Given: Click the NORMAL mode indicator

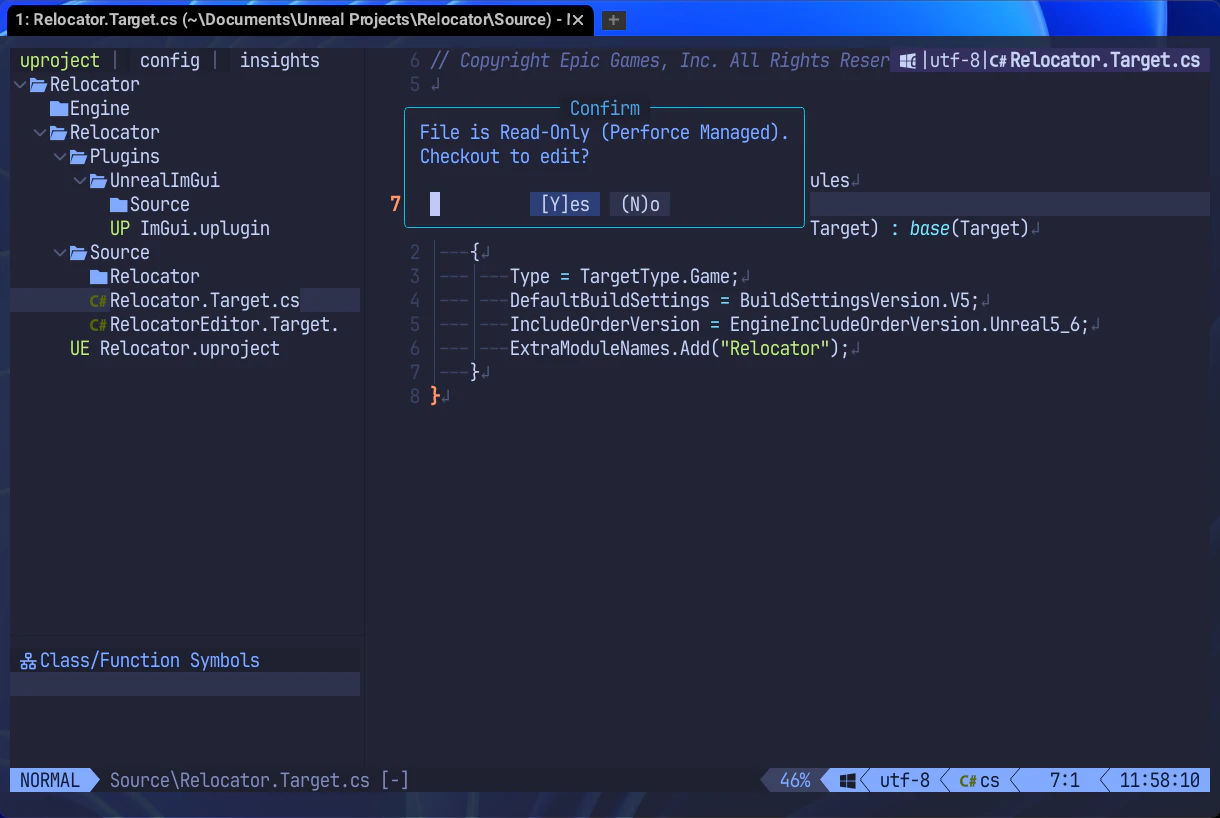Looking at the screenshot, I should click(x=50, y=781).
